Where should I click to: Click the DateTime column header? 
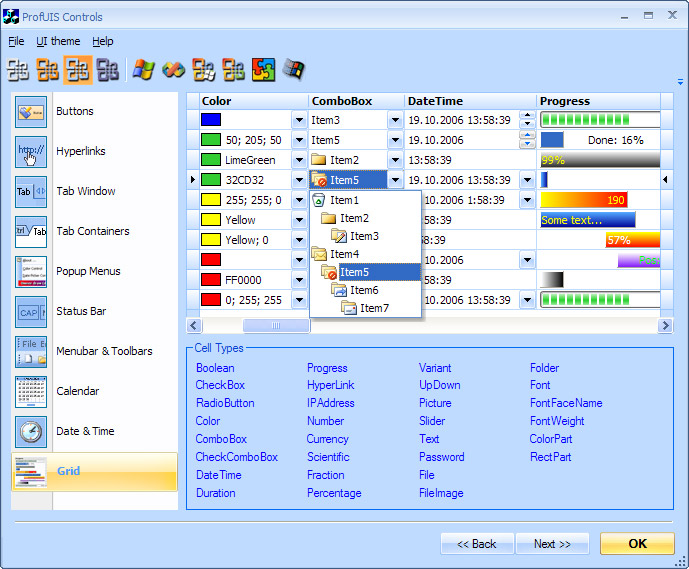pyautogui.click(x=470, y=101)
